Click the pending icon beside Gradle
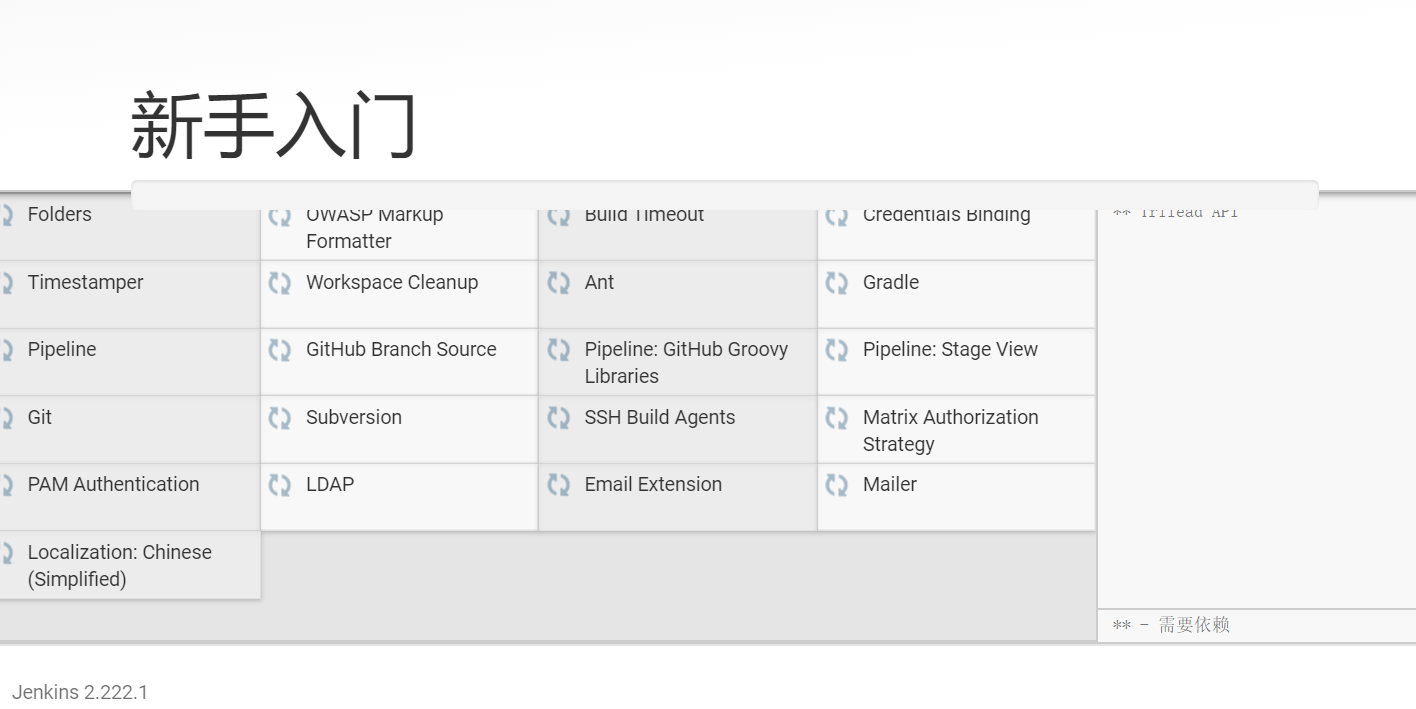 tap(836, 283)
